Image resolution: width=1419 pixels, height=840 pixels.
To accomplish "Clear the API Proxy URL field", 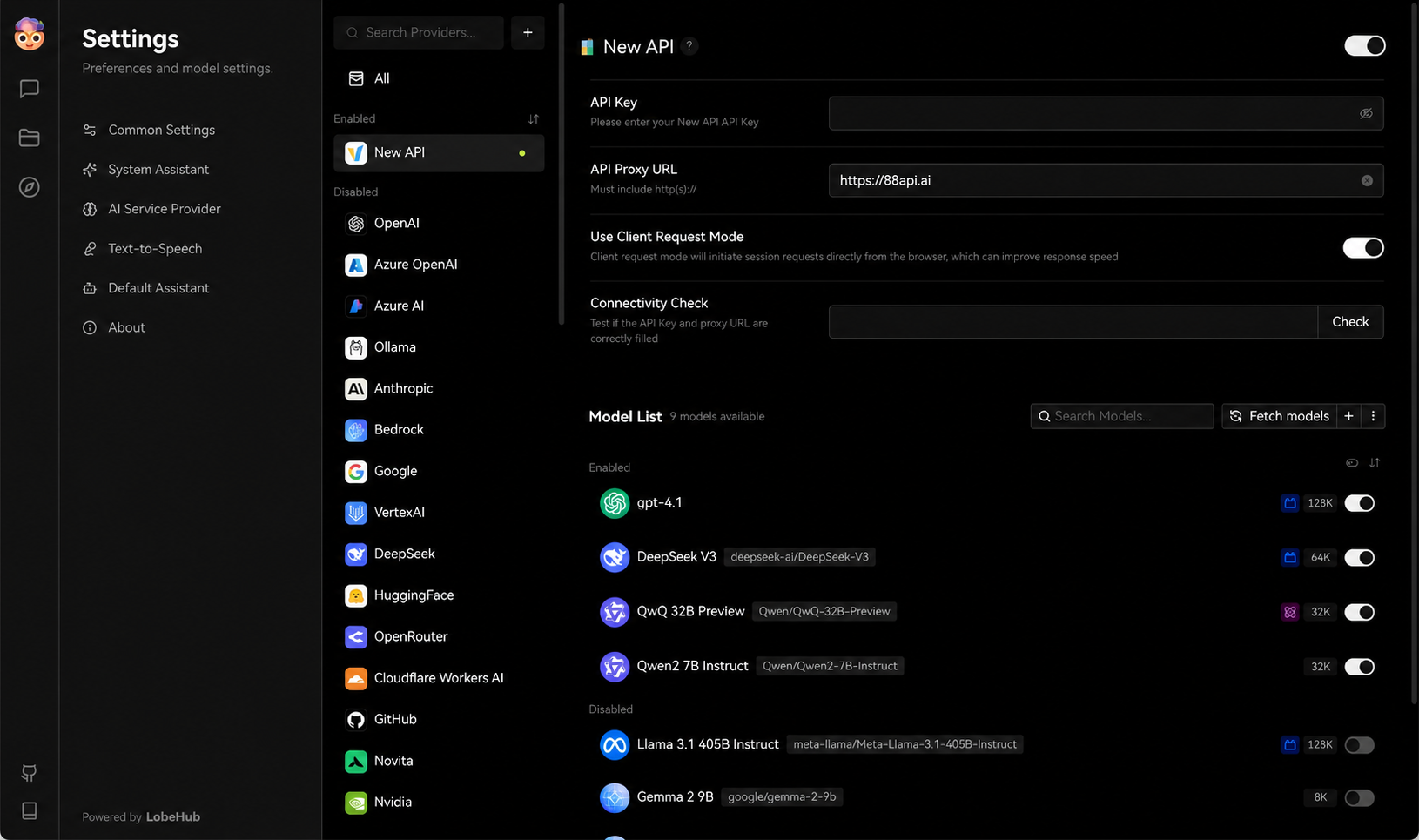I will (1367, 180).
